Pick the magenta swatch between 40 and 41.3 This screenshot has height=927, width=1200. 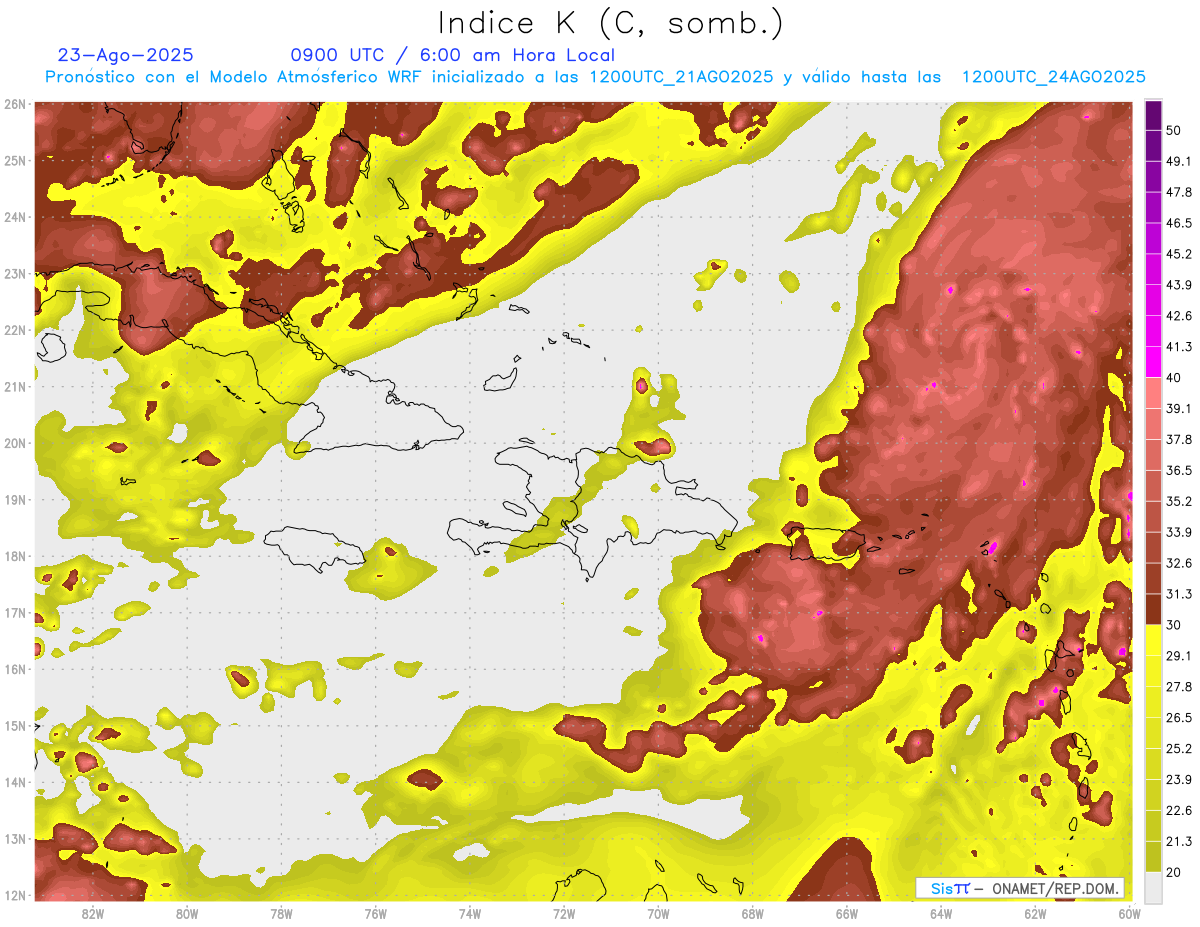(1153, 362)
